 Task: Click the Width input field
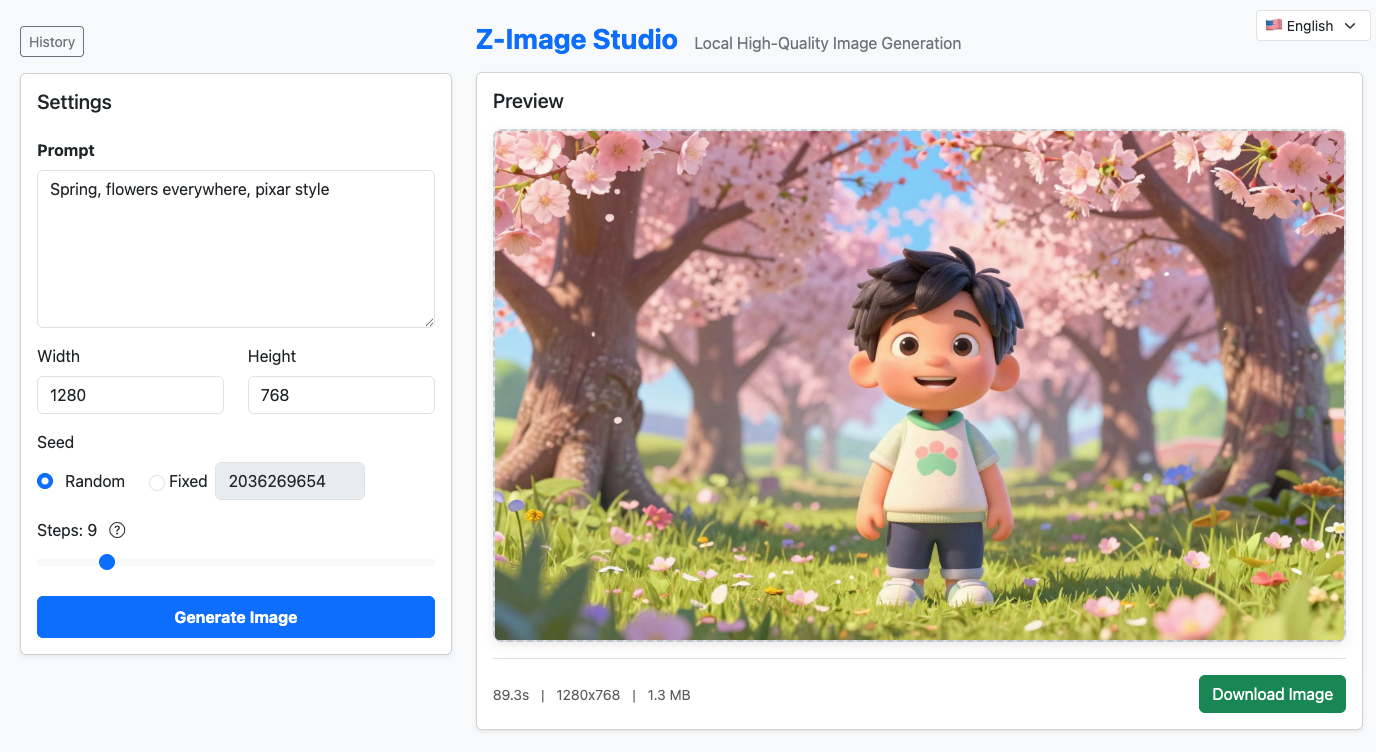pos(130,395)
